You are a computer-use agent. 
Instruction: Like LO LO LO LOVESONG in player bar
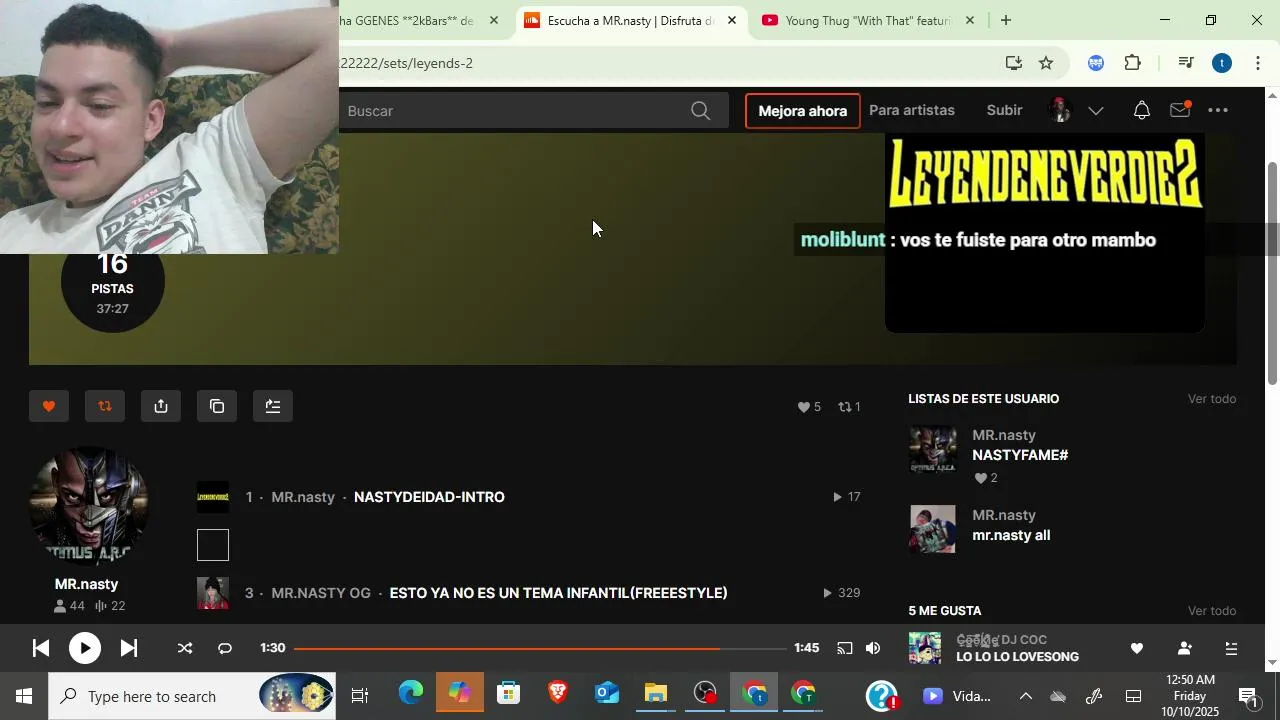[1137, 648]
